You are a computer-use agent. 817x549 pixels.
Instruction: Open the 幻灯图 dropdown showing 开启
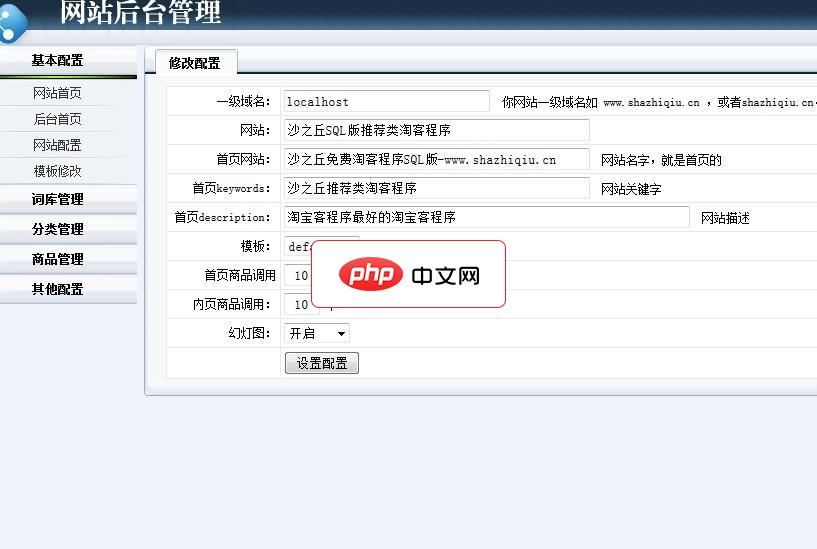pos(317,334)
